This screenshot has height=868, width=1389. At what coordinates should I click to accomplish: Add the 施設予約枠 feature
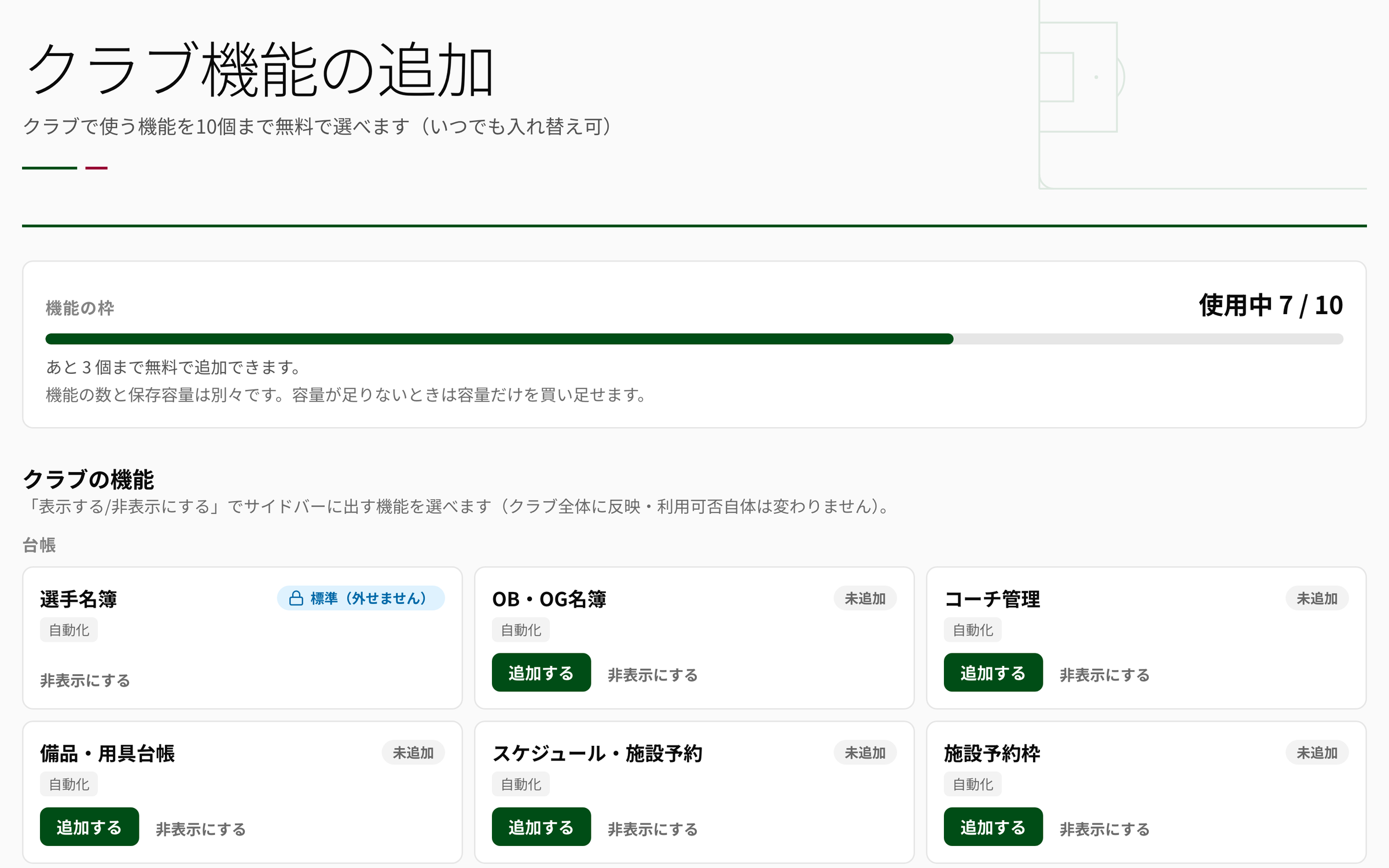[993, 826]
